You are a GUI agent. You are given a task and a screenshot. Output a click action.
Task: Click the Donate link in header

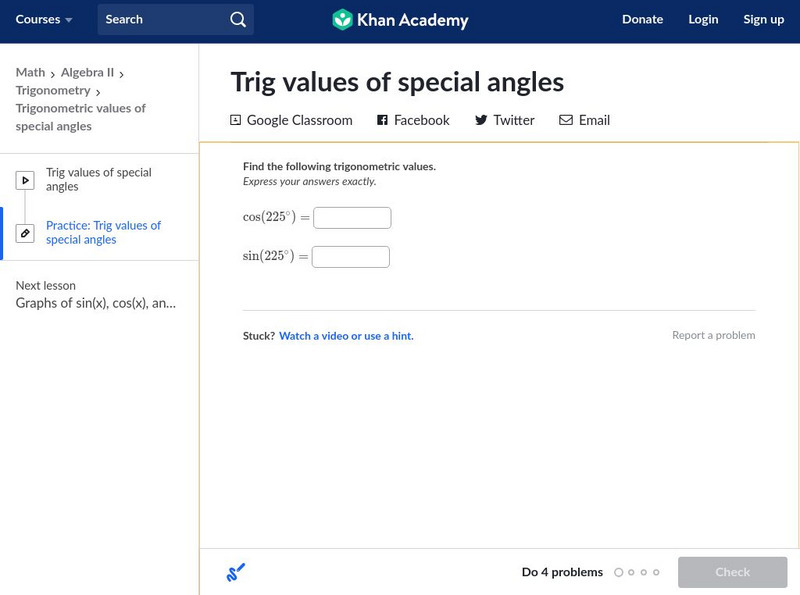[642, 19]
